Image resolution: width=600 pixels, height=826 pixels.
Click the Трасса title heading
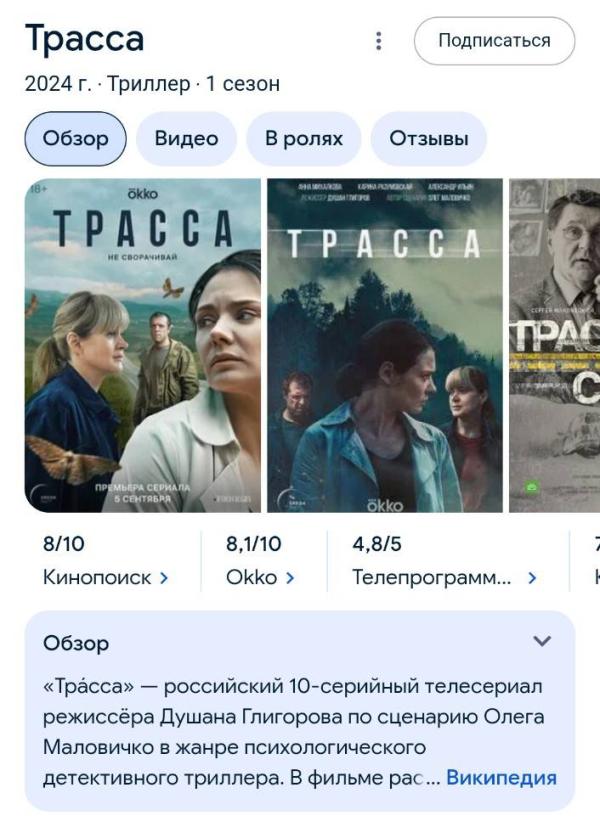[84, 38]
